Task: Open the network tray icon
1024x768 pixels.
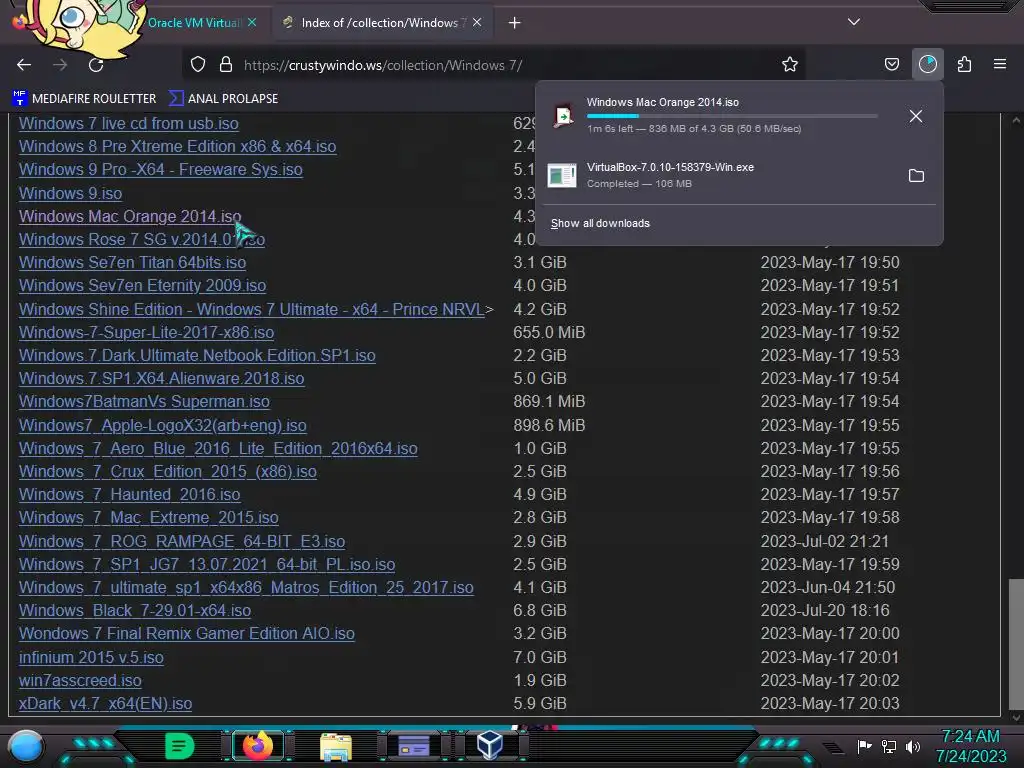Action: click(x=889, y=746)
